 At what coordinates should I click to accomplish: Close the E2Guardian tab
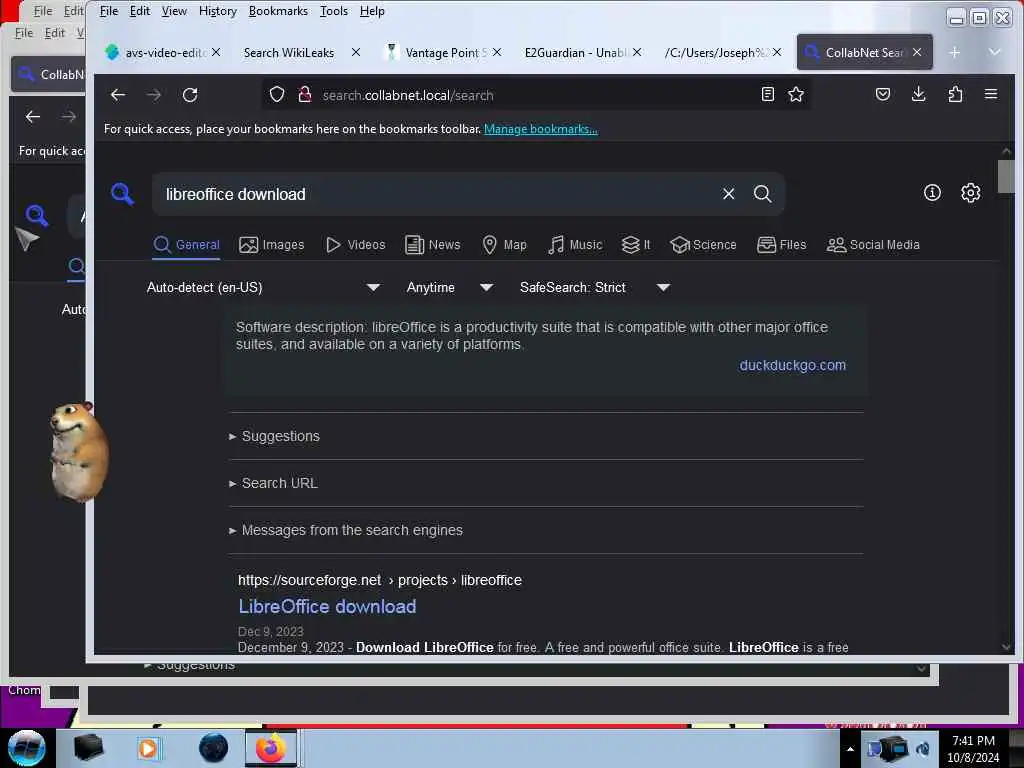637,52
